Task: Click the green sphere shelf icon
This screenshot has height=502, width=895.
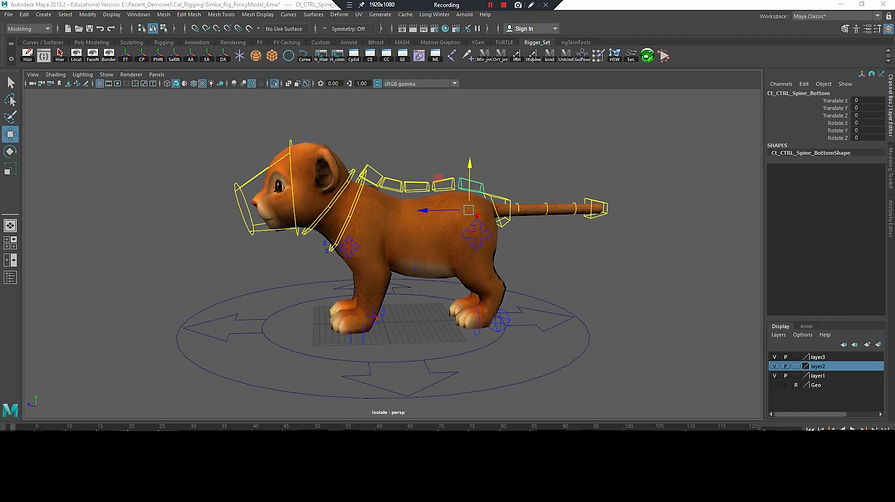Action: coord(647,55)
